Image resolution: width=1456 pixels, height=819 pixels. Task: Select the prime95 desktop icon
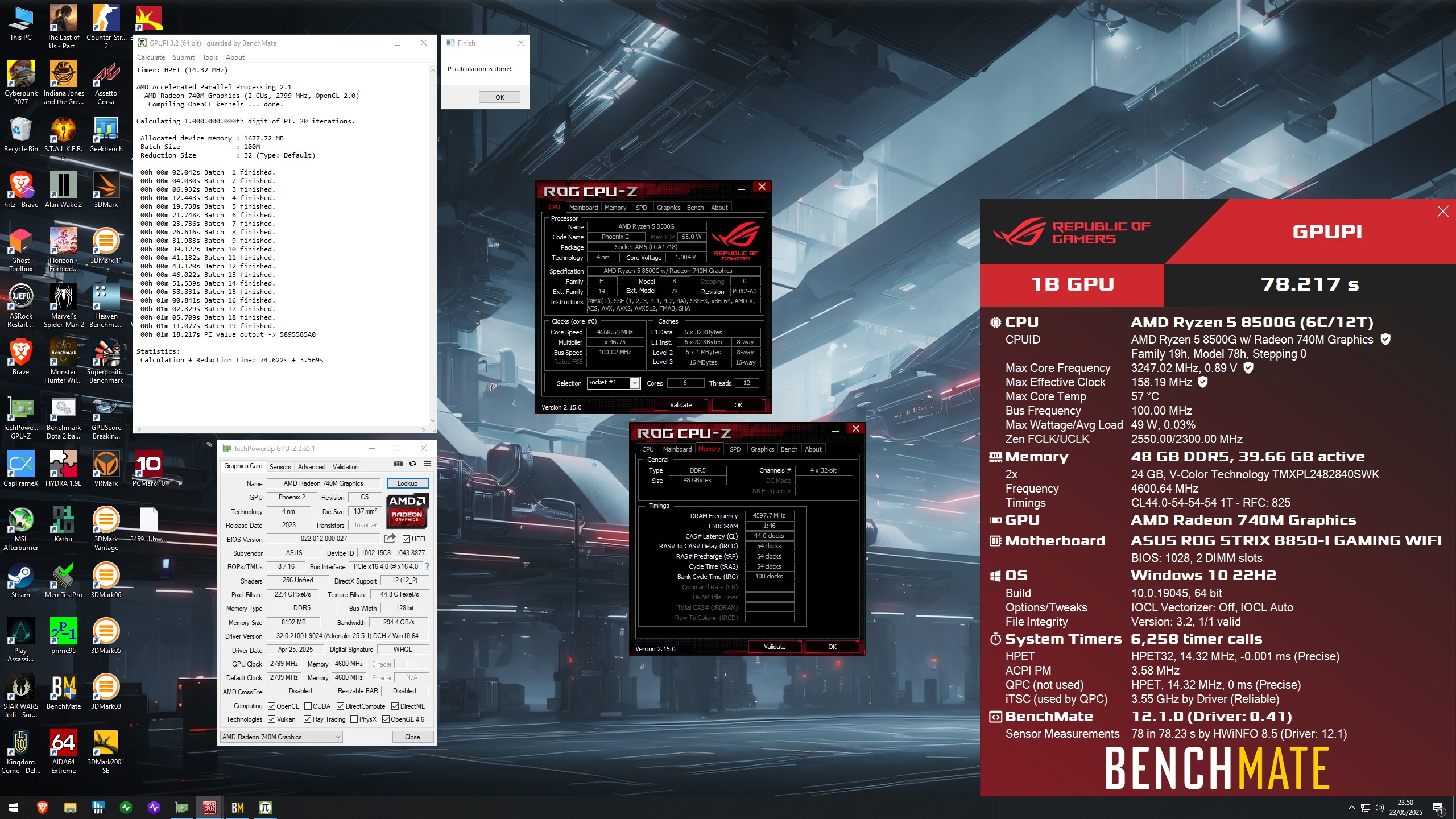point(63,636)
